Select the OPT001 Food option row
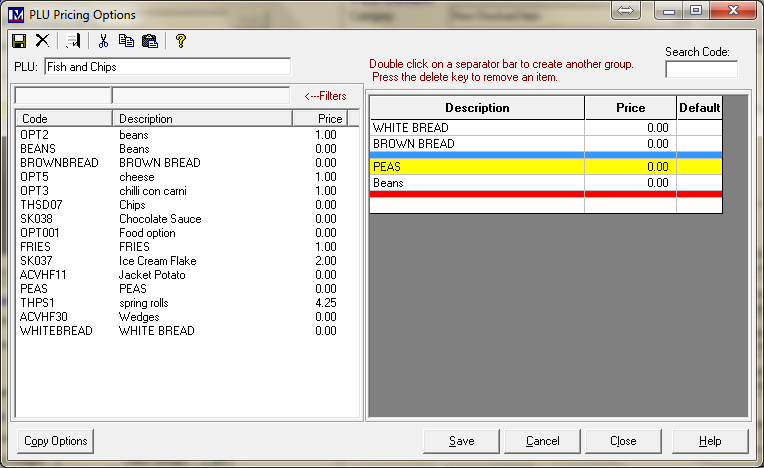 (187, 233)
